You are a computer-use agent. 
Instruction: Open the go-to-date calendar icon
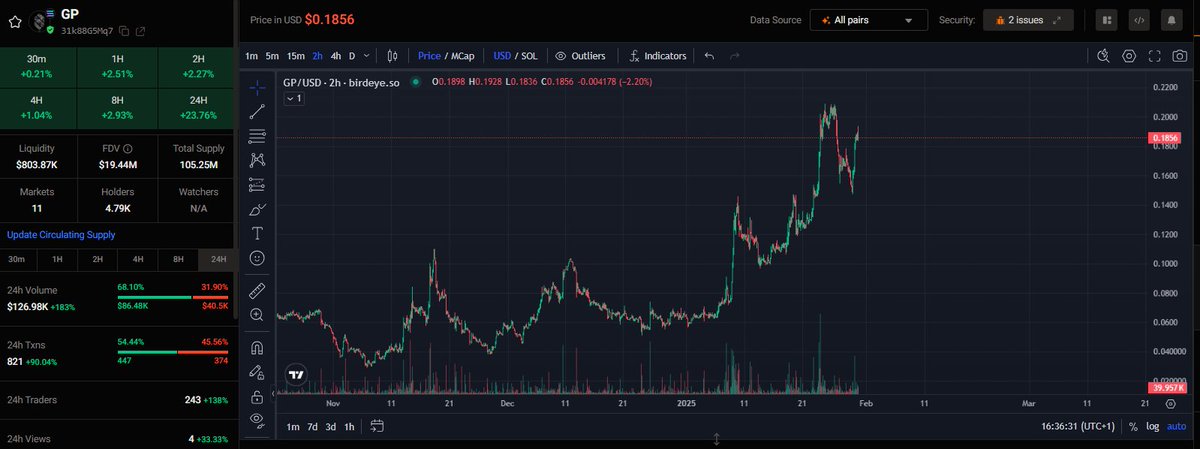coord(376,426)
